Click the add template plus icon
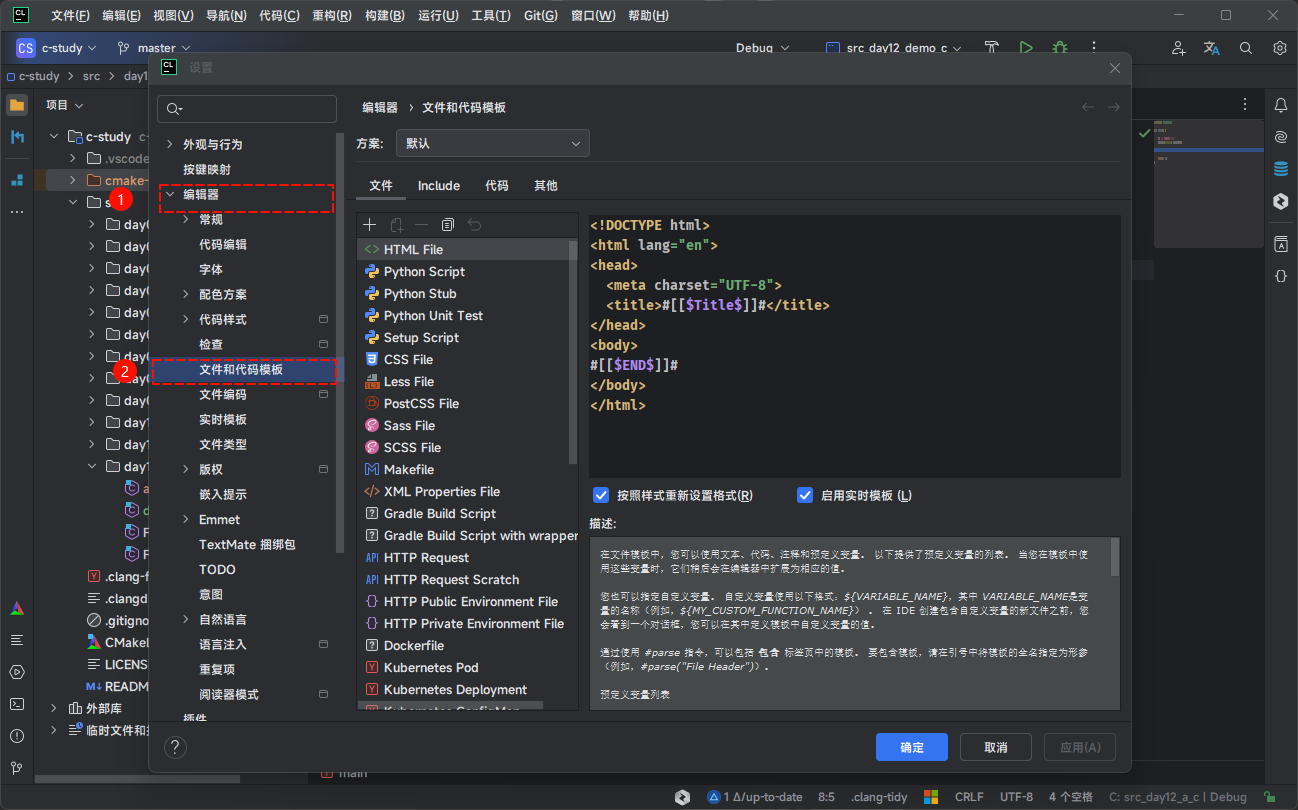Image resolution: width=1298 pixels, height=810 pixels. point(370,225)
